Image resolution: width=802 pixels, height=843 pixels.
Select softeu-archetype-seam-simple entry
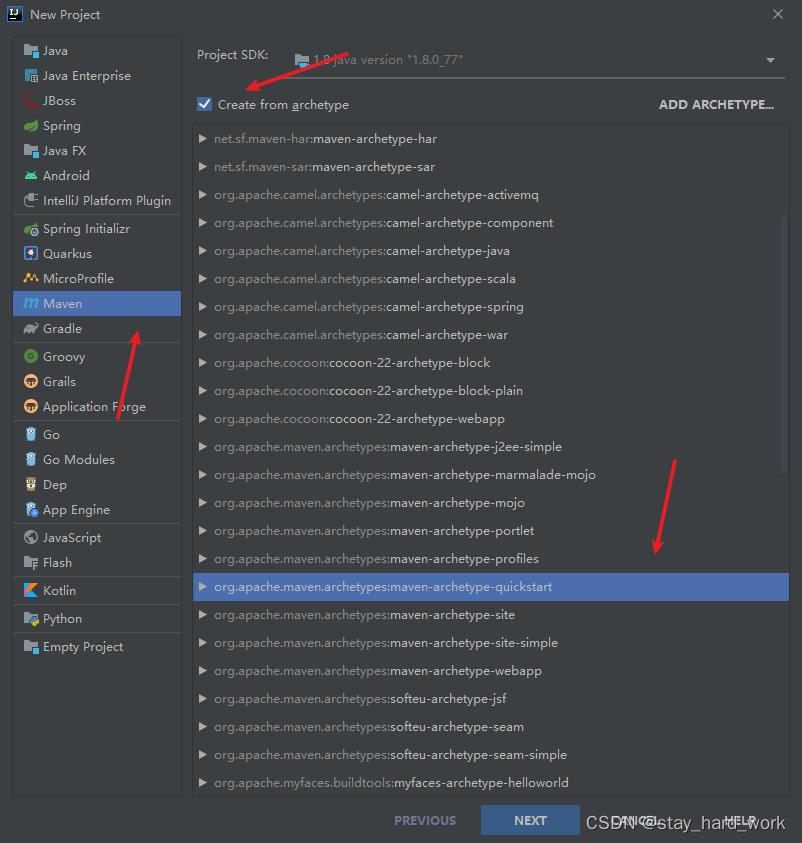coord(491,755)
